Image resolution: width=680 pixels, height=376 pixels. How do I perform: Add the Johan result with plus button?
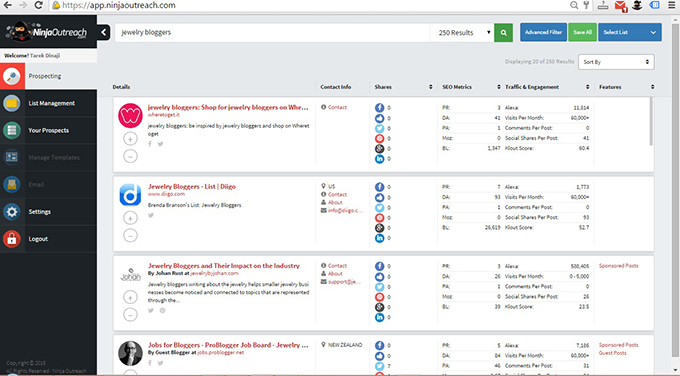130,297
